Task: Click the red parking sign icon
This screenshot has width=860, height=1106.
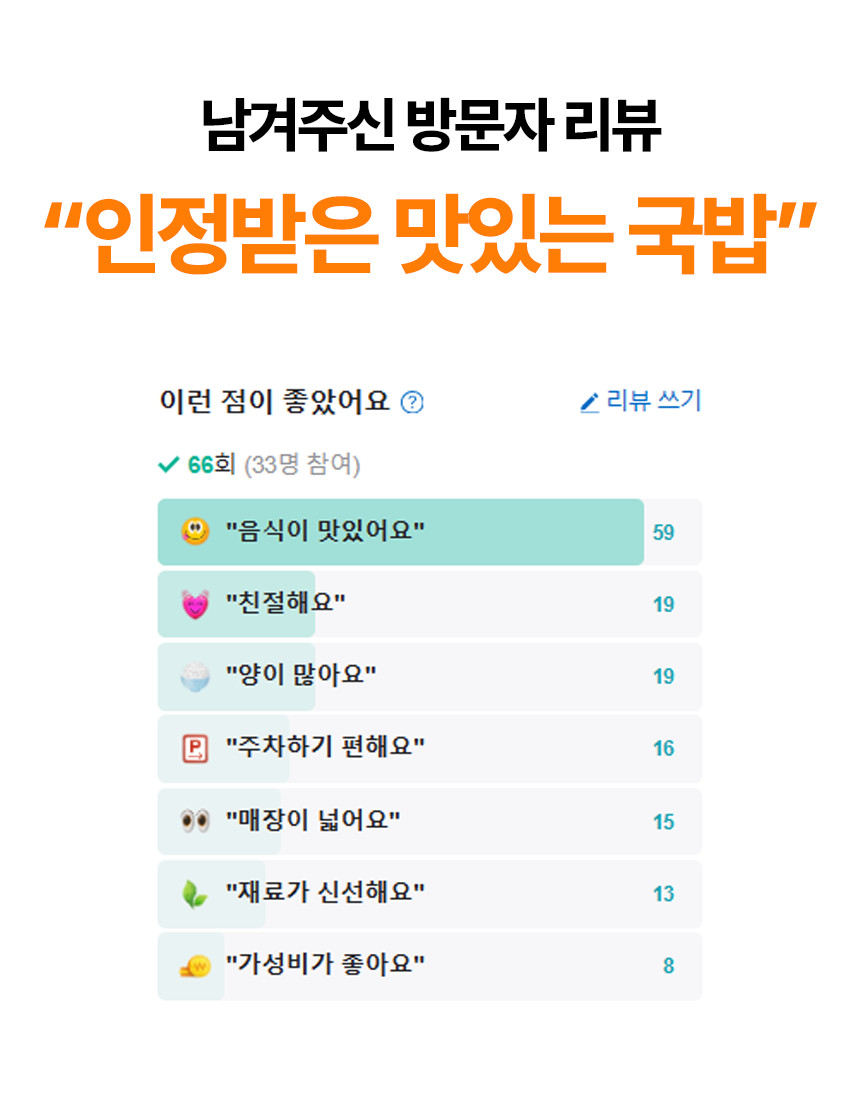Action: [195, 748]
